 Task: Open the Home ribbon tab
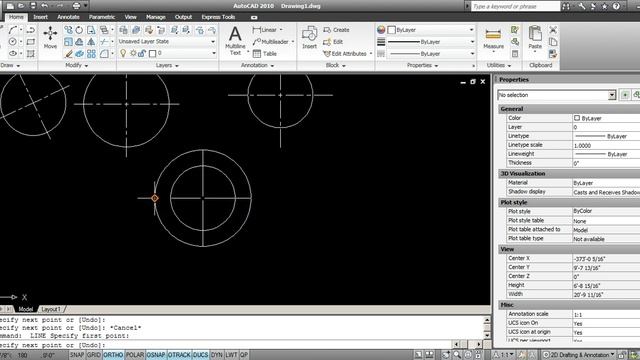[x=16, y=17]
